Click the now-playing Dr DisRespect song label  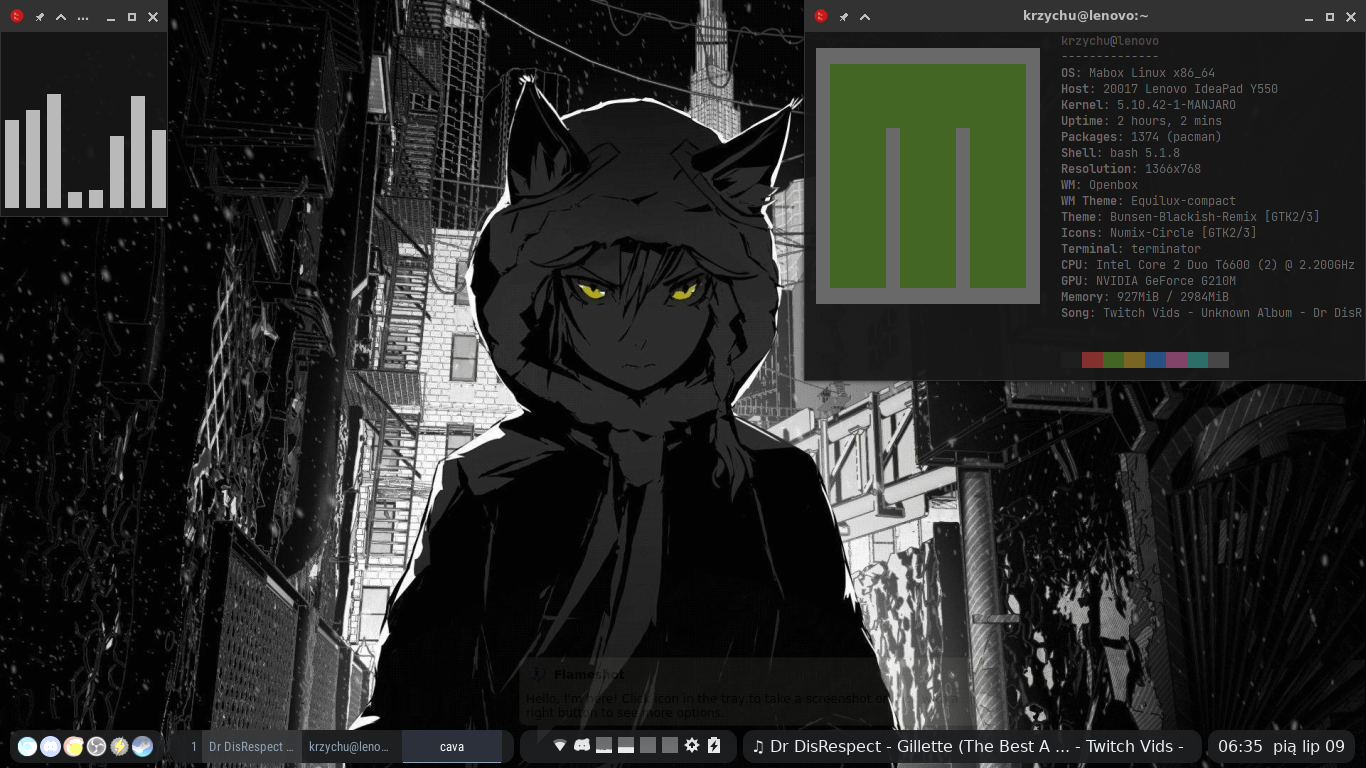[968, 746]
